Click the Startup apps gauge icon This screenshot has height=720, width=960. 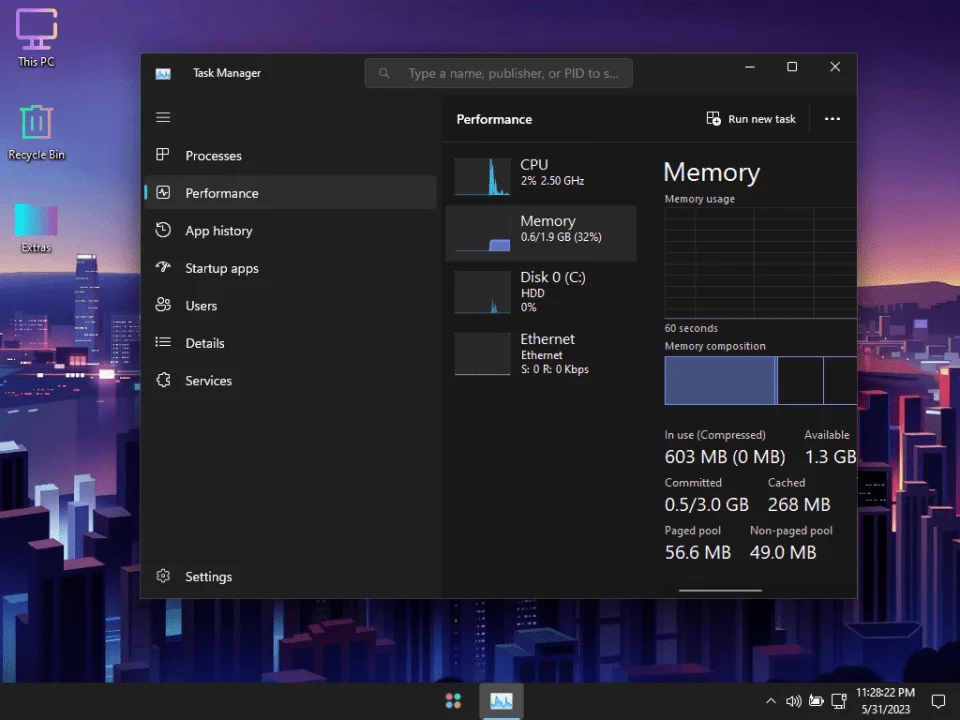163,267
